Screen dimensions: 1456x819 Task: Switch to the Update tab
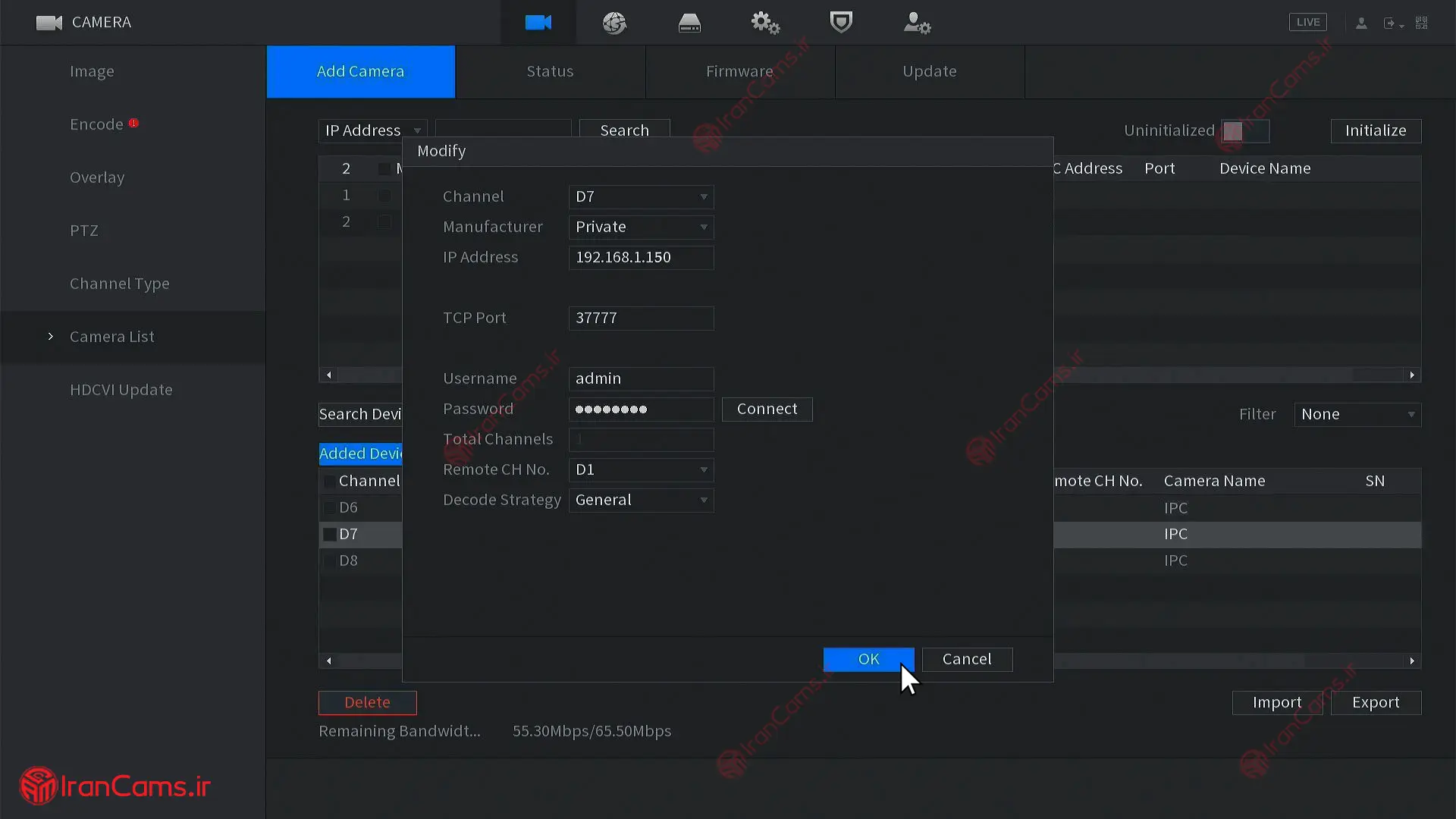[929, 71]
